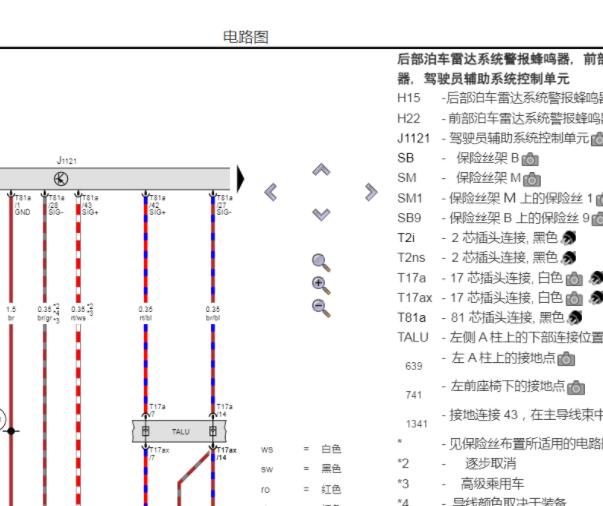Click 保险丝架 M 上的保险丝 1 text
Screen dimensions: 603x506
click(x=521, y=198)
